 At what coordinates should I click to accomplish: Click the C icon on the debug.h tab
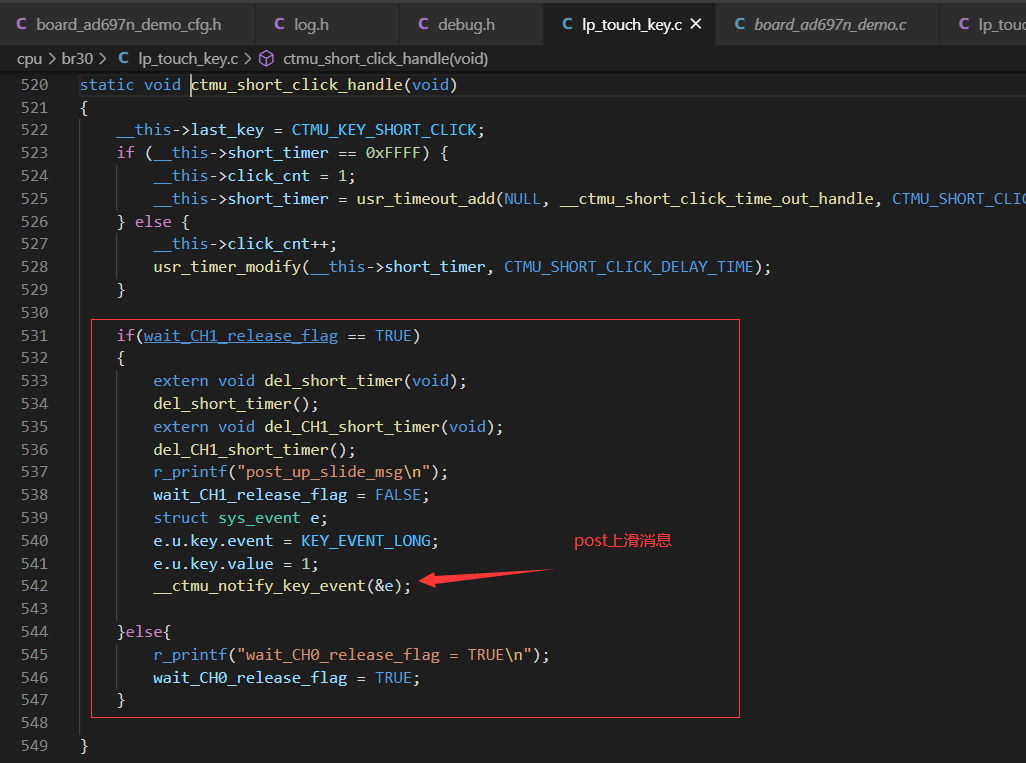pos(423,24)
